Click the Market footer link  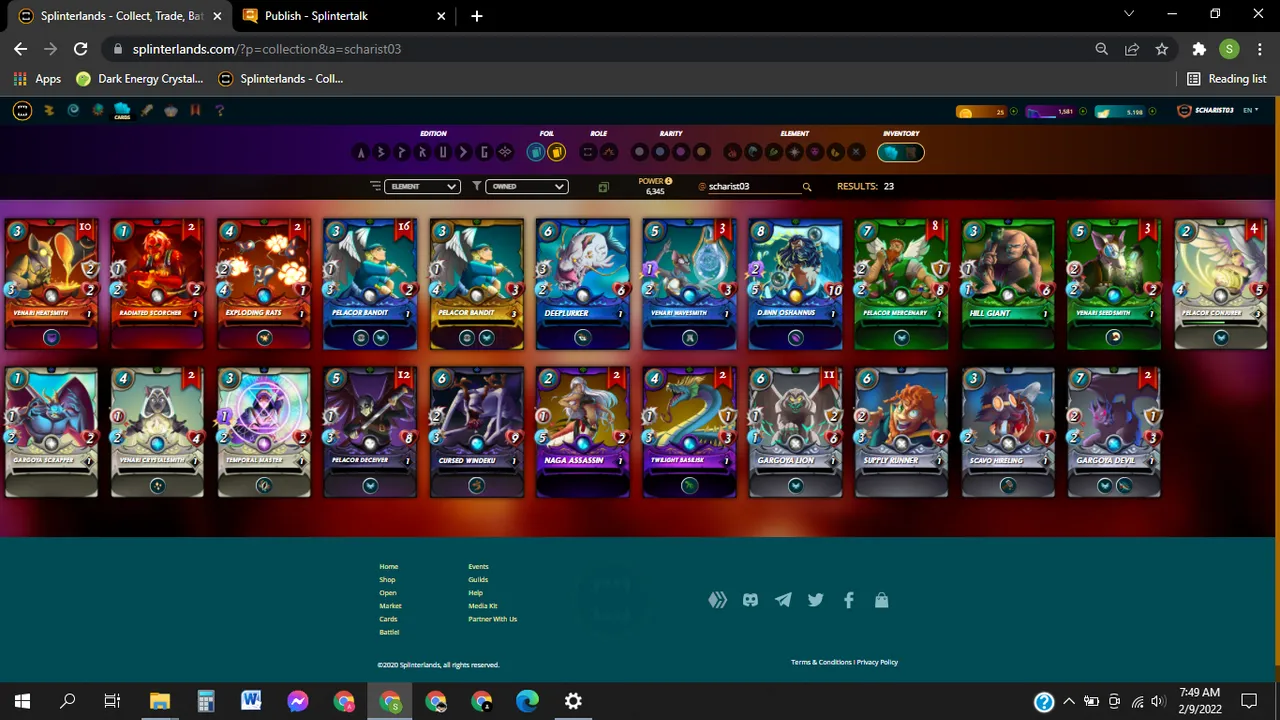(x=390, y=606)
